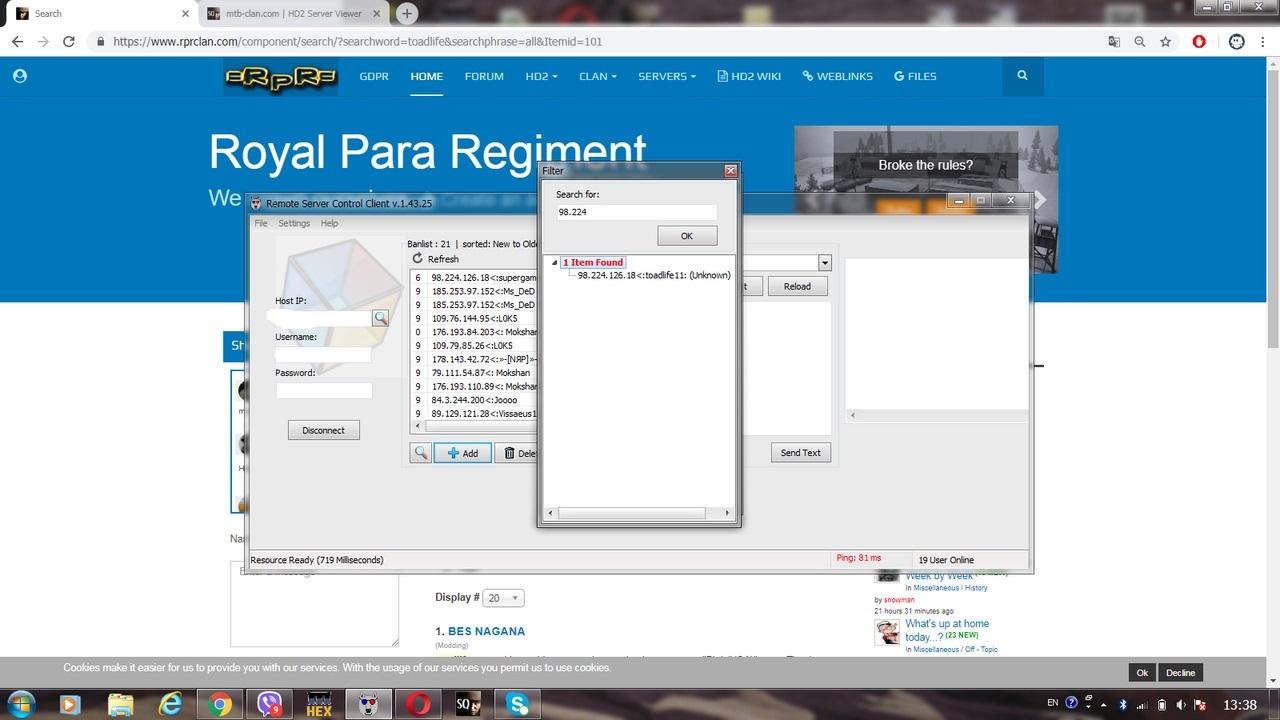Expand the CLAN dropdown menu
This screenshot has height=720, width=1280.
(x=598, y=76)
